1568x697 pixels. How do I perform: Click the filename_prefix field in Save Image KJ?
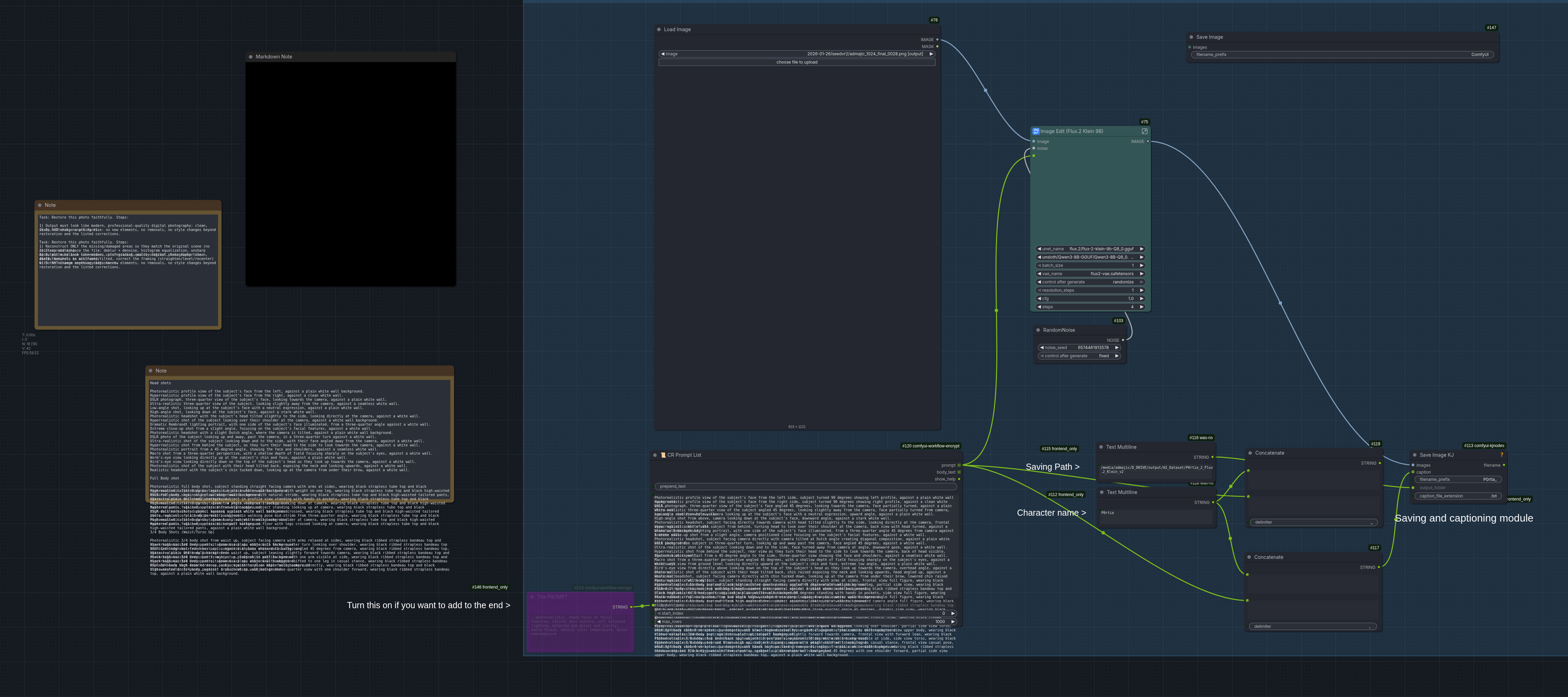pos(1458,479)
